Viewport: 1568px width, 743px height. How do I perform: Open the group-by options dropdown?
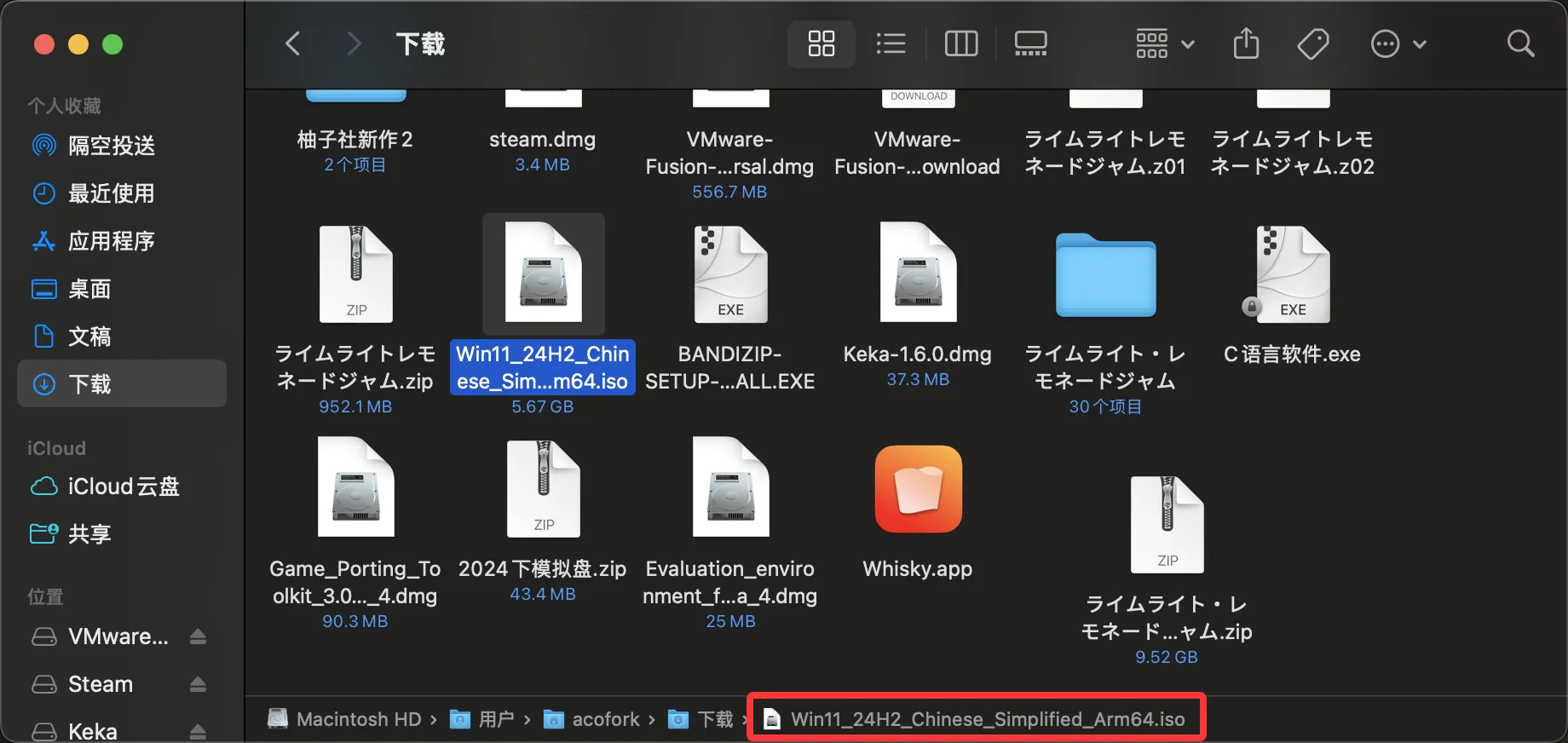[1164, 43]
